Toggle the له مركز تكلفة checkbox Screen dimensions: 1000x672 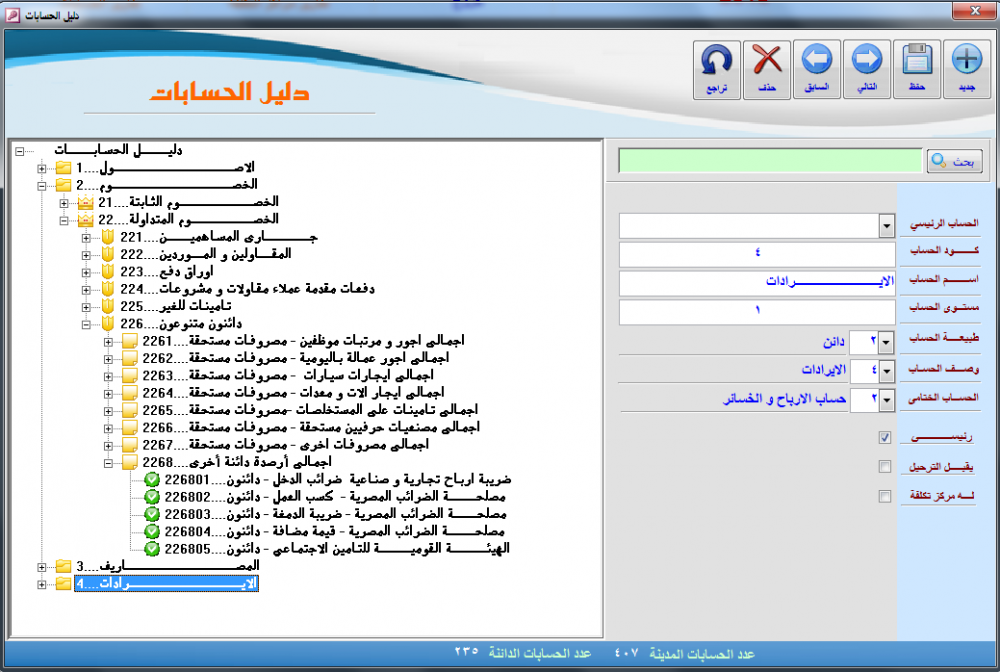pos(885,496)
